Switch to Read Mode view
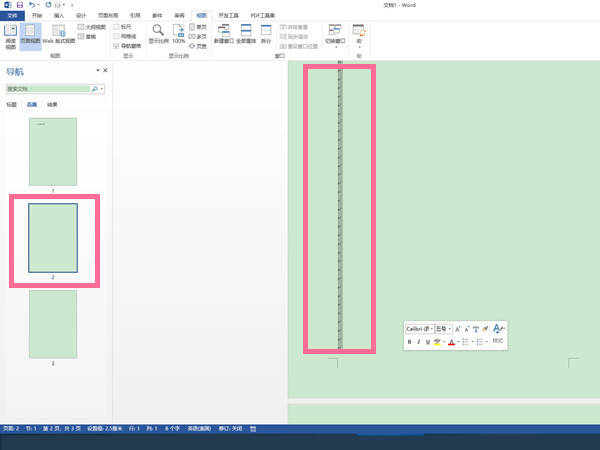The image size is (600, 450). coord(10,36)
